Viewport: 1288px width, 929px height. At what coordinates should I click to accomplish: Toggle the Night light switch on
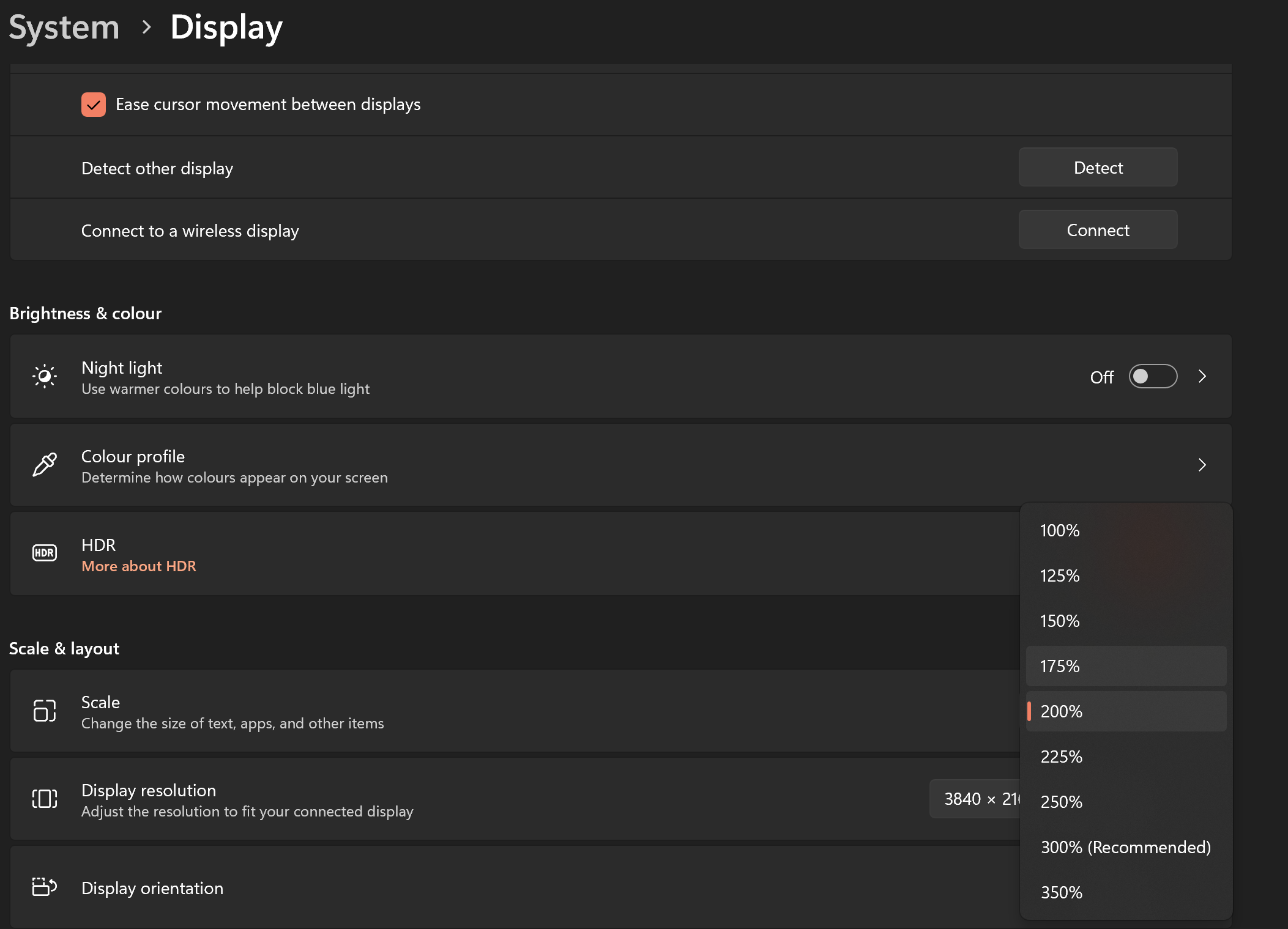tap(1152, 376)
